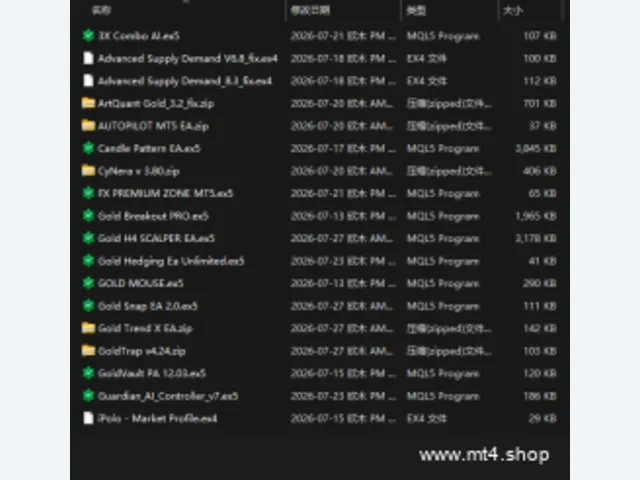Screen dimensions: 640x480
Task: Sort by the type column header
Action: [416, 10]
